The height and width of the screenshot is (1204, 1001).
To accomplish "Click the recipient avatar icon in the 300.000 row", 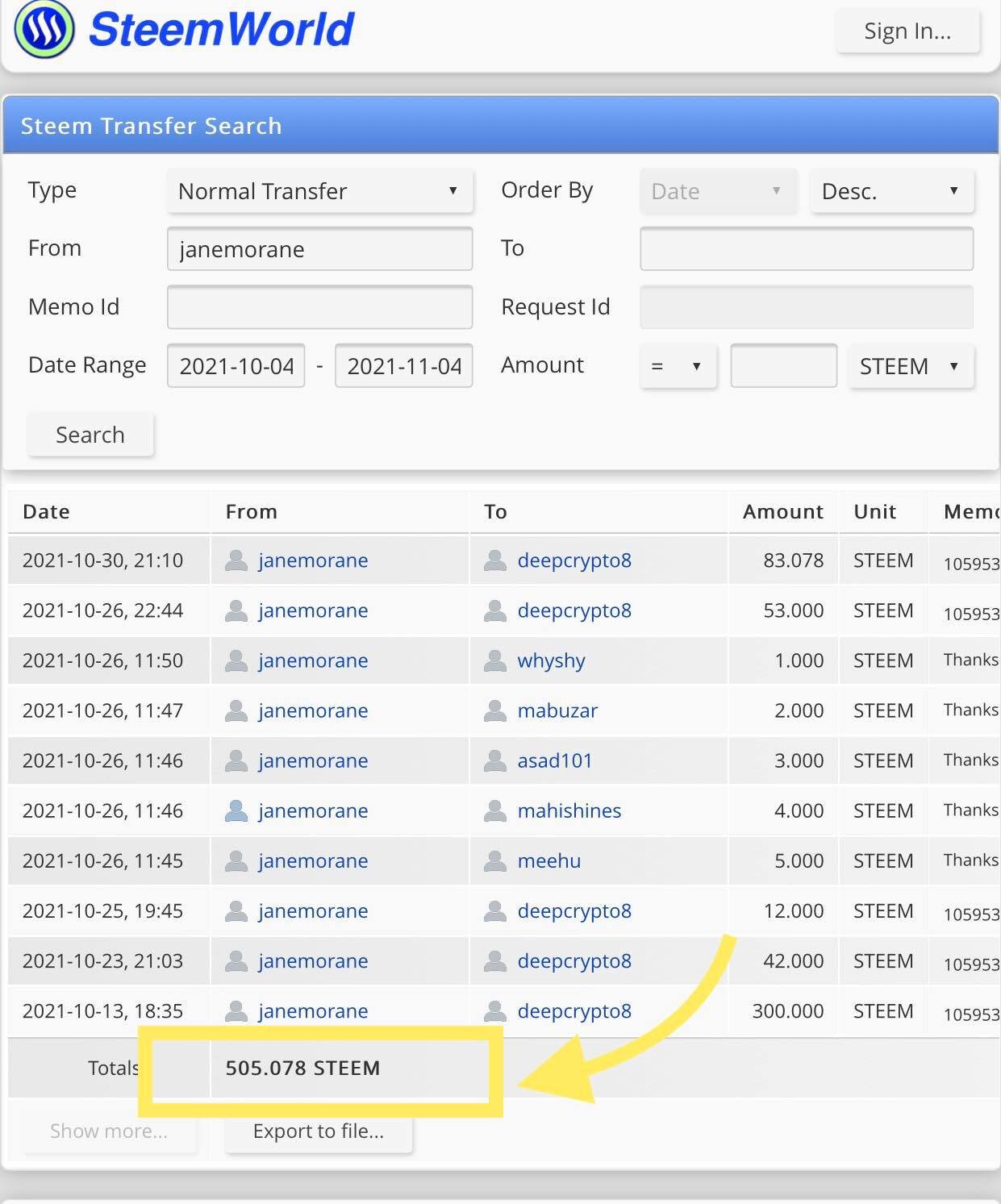I will (x=494, y=1010).
